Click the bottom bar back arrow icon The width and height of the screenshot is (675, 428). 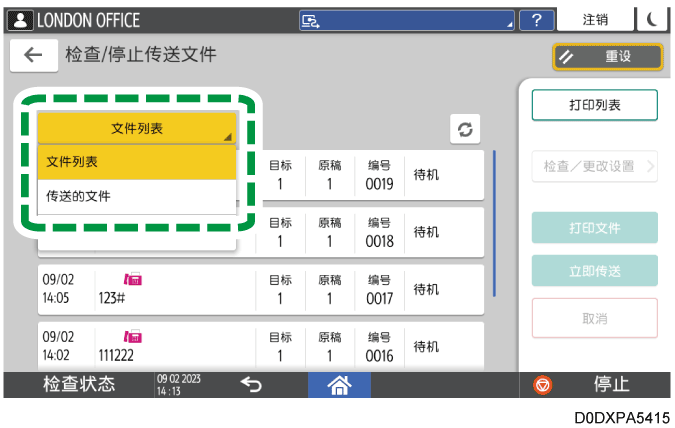click(x=251, y=384)
